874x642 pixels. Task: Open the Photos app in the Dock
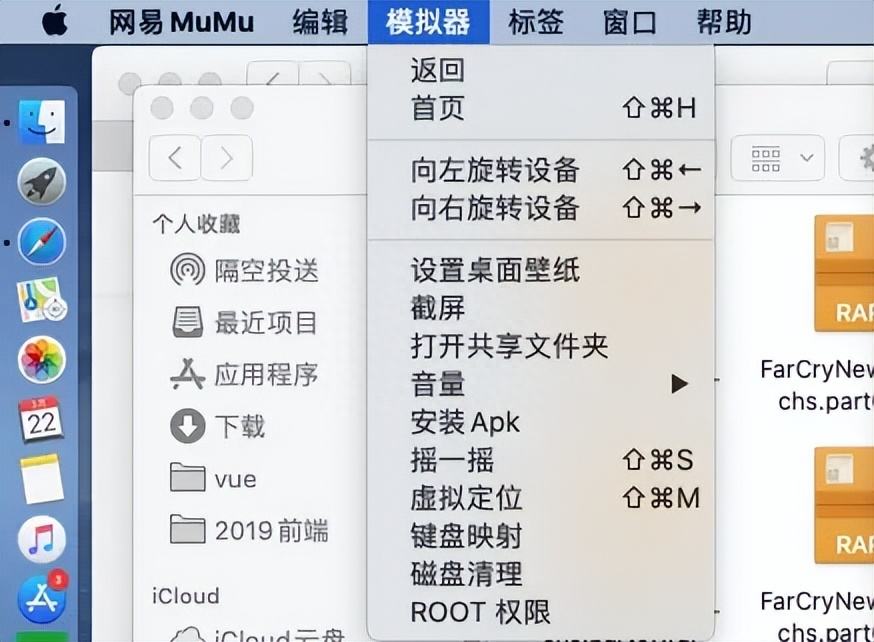pos(42,360)
